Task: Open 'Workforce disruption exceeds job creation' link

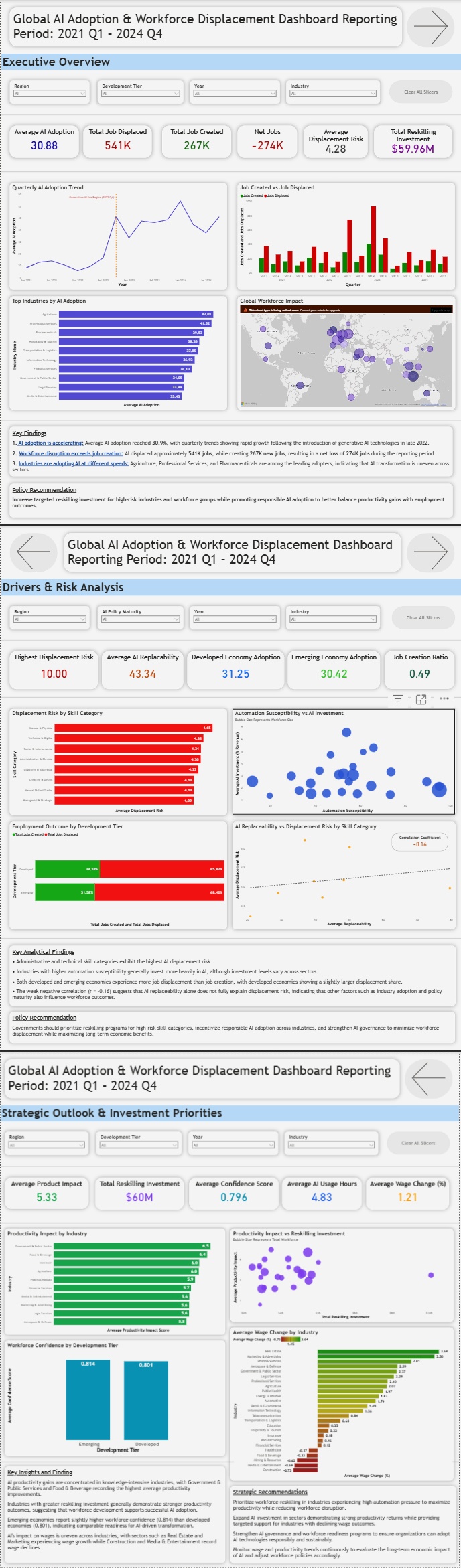Action: click(71, 453)
